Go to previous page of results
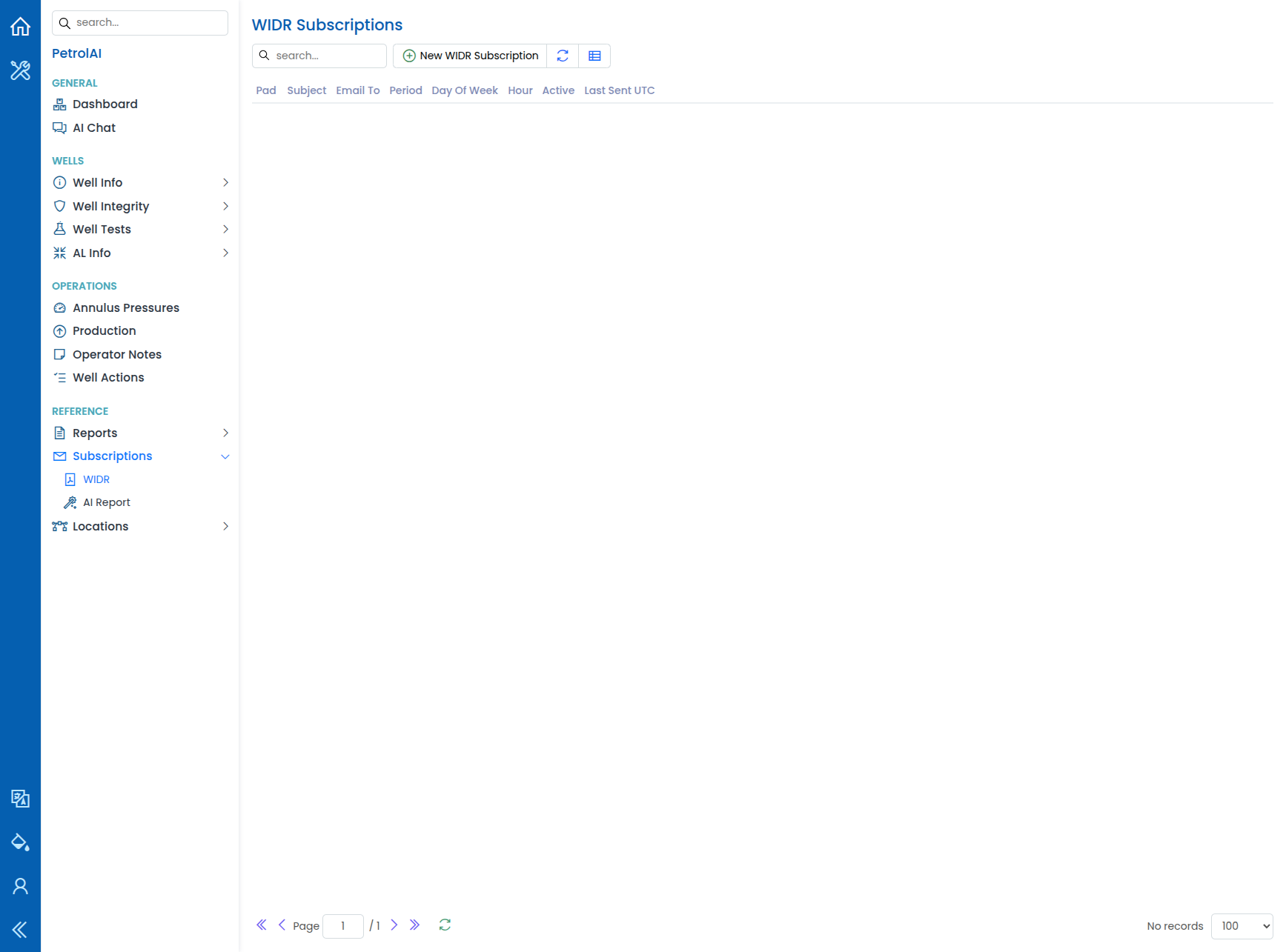Screen dimensions: 1286x952 [282, 925]
